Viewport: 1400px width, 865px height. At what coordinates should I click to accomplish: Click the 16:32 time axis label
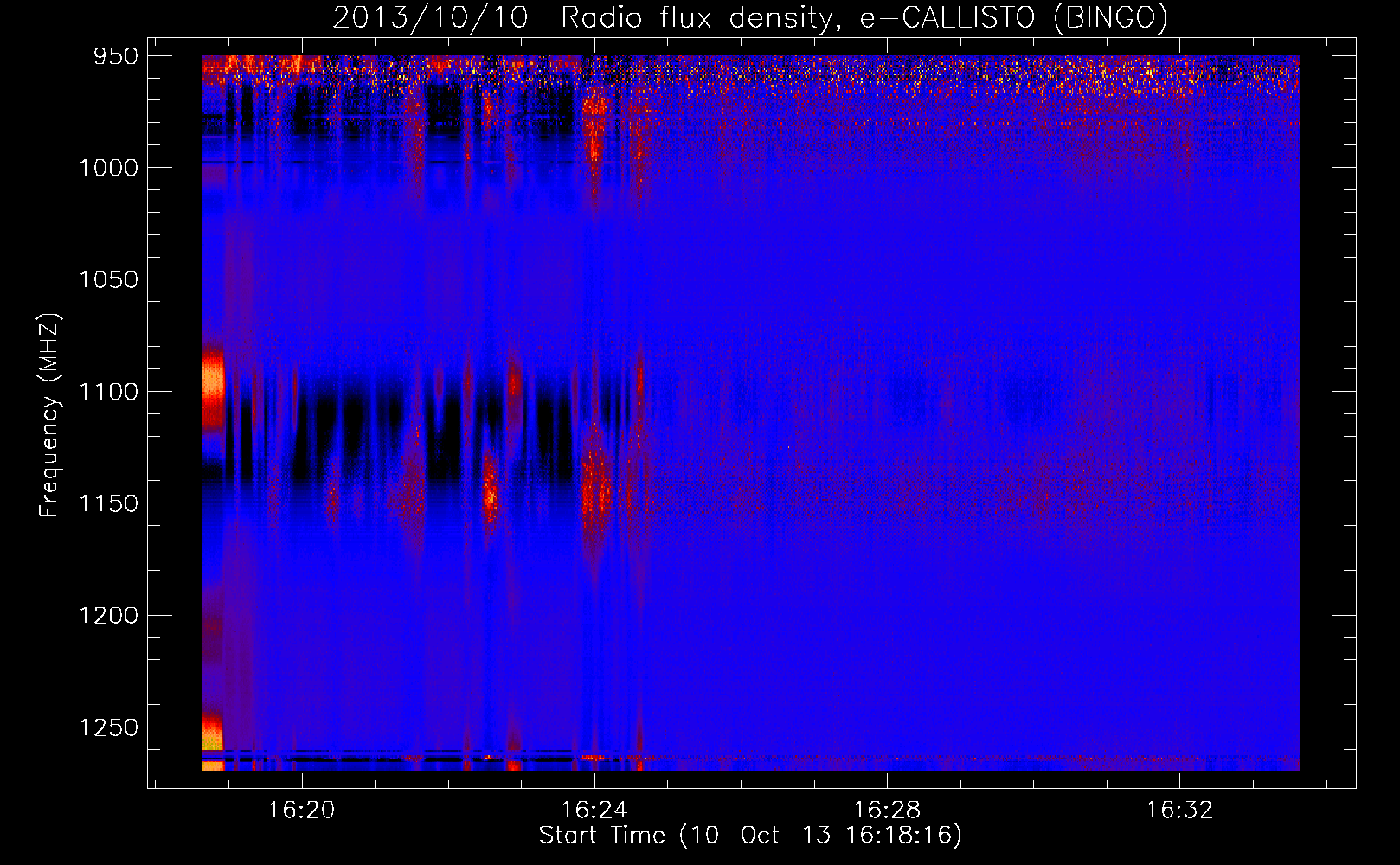click(1179, 810)
